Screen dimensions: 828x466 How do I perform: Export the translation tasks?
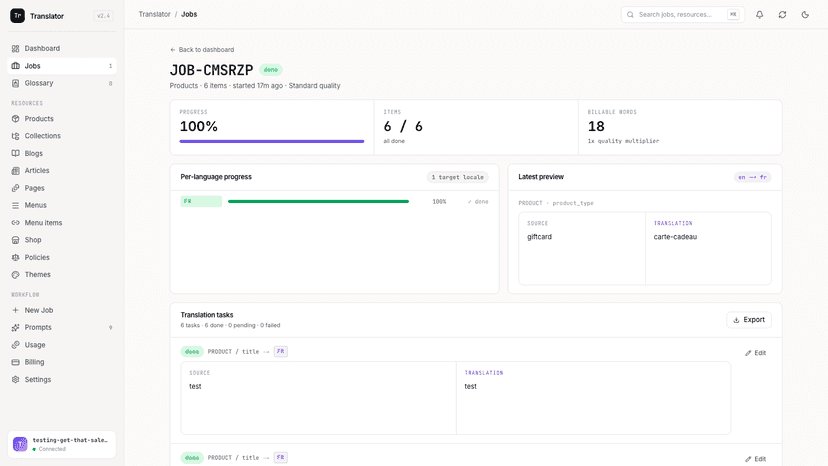(749, 320)
